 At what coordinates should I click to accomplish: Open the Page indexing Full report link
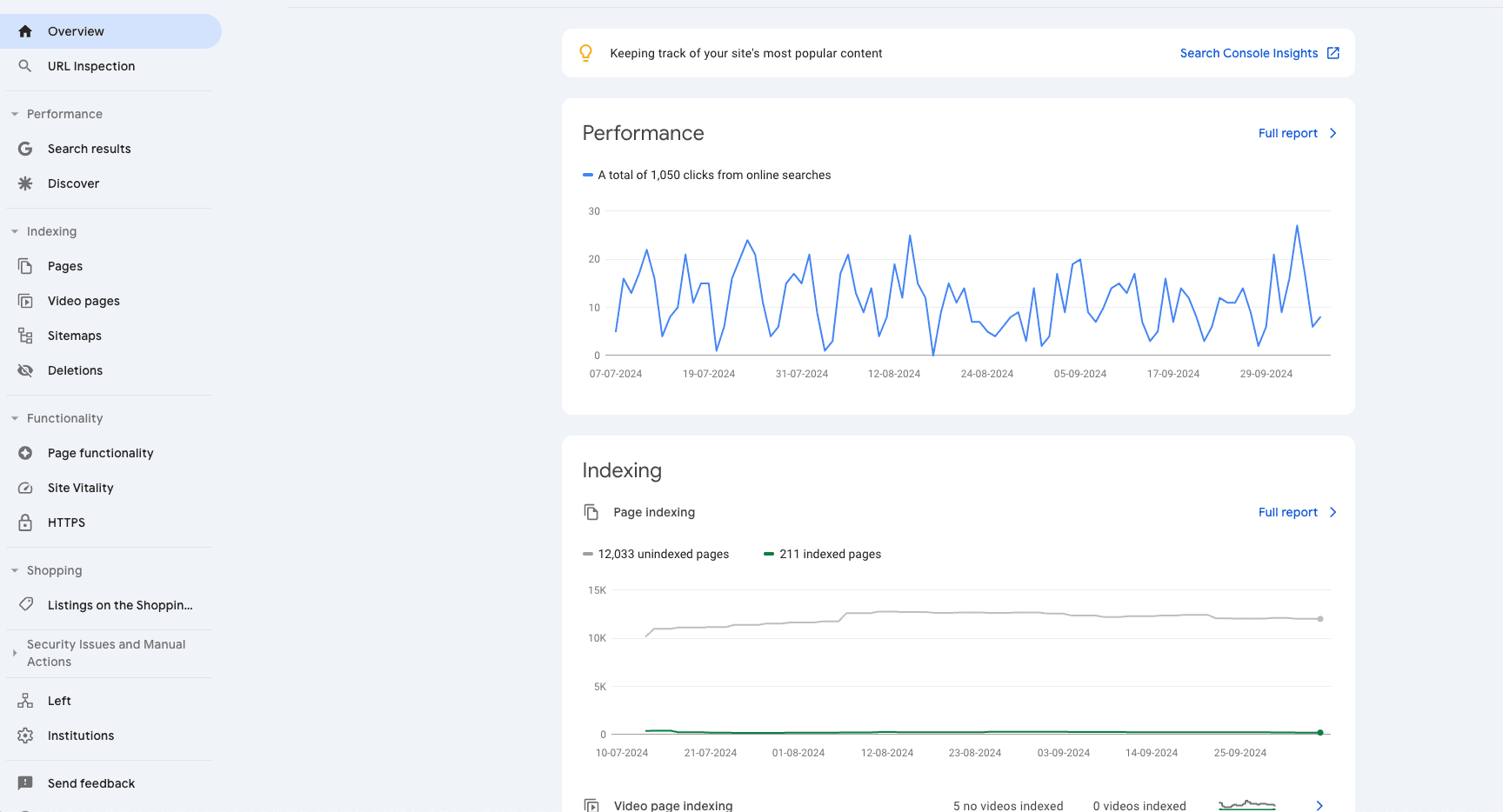point(1296,512)
